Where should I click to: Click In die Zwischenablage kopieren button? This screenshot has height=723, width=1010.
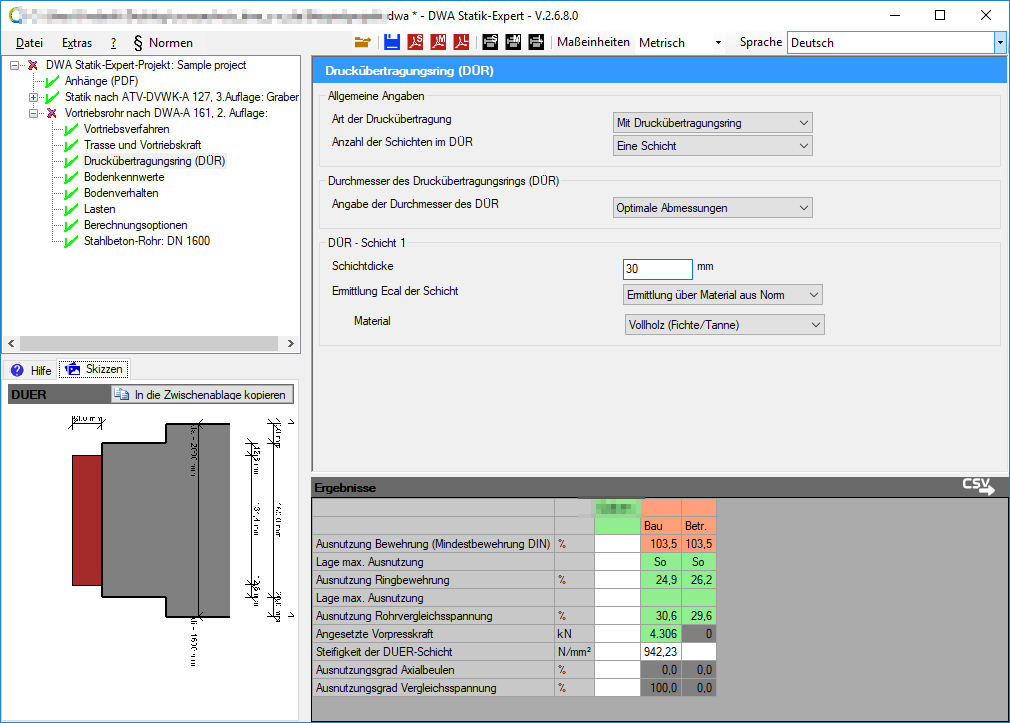pyautogui.click(x=201, y=395)
